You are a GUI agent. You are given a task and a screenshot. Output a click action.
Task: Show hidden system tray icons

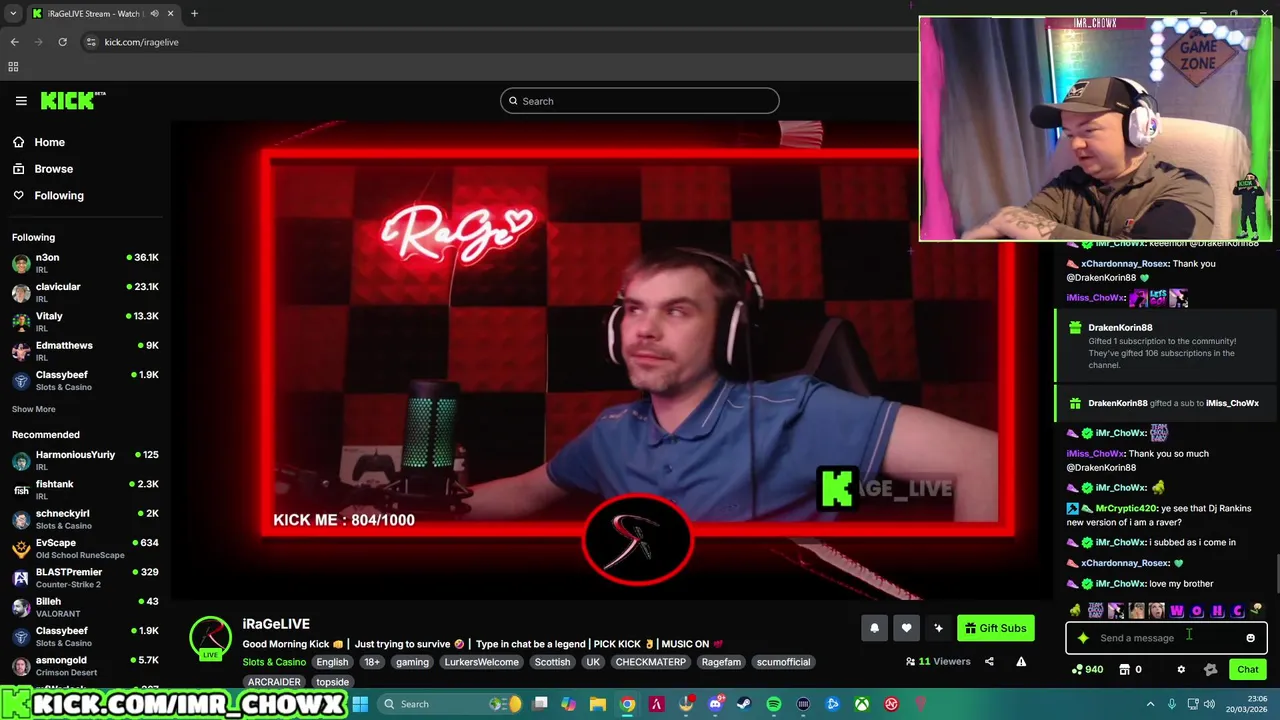pyautogui.click(x=1150, y=704)
